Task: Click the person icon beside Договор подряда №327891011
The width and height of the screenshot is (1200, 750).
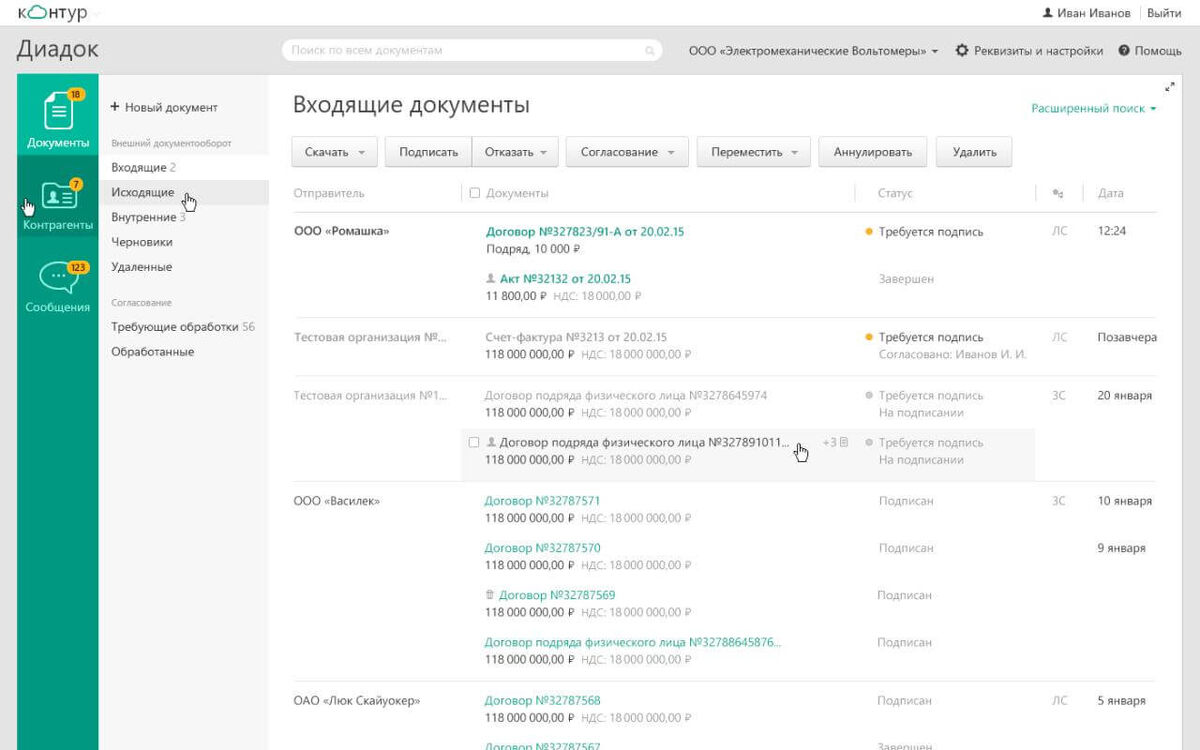Action: point(491,442)
